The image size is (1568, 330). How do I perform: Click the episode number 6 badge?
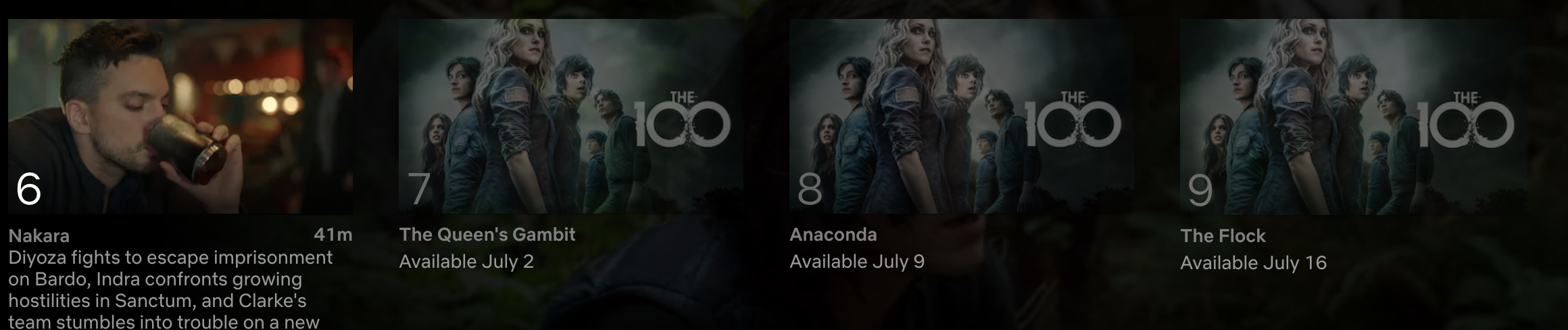(29, 189)
